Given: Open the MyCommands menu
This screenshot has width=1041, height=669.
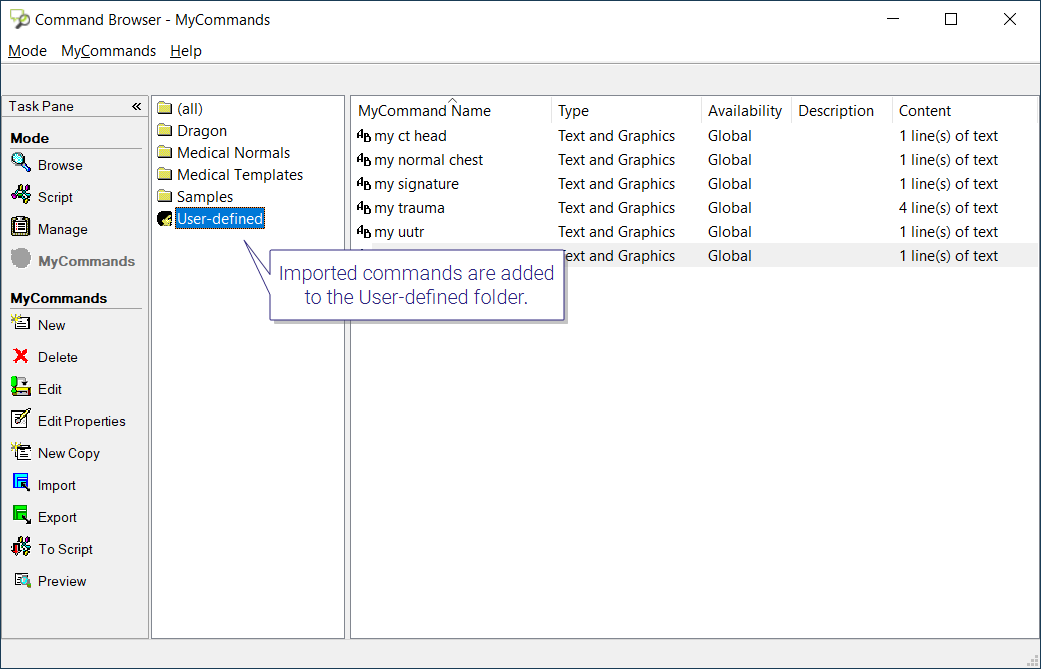Looking at the screenshot, I should 108,51.
